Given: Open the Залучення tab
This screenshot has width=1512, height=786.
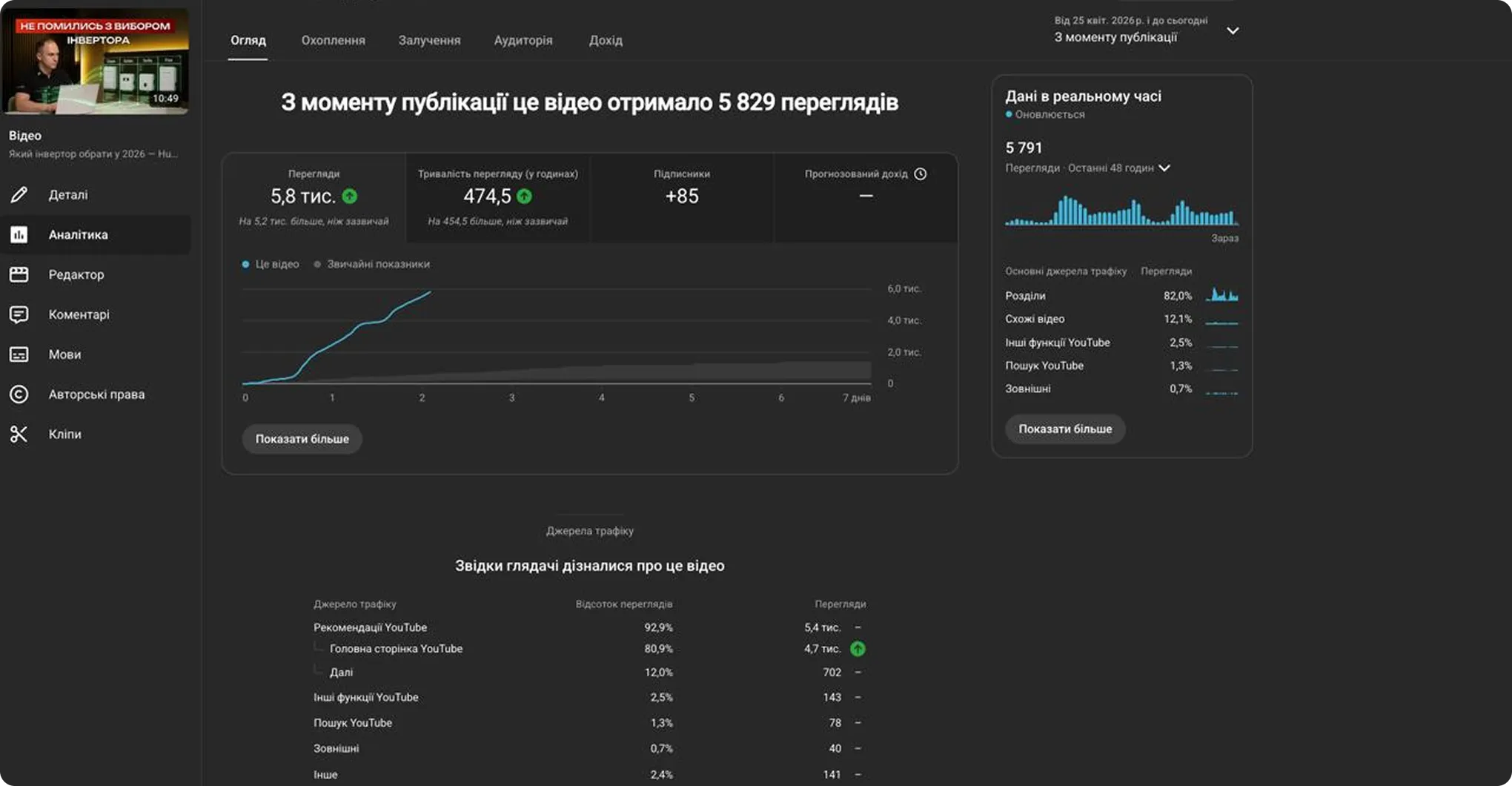Looking at the screenshot, I should pyautogui.click(x=430, y=41).
